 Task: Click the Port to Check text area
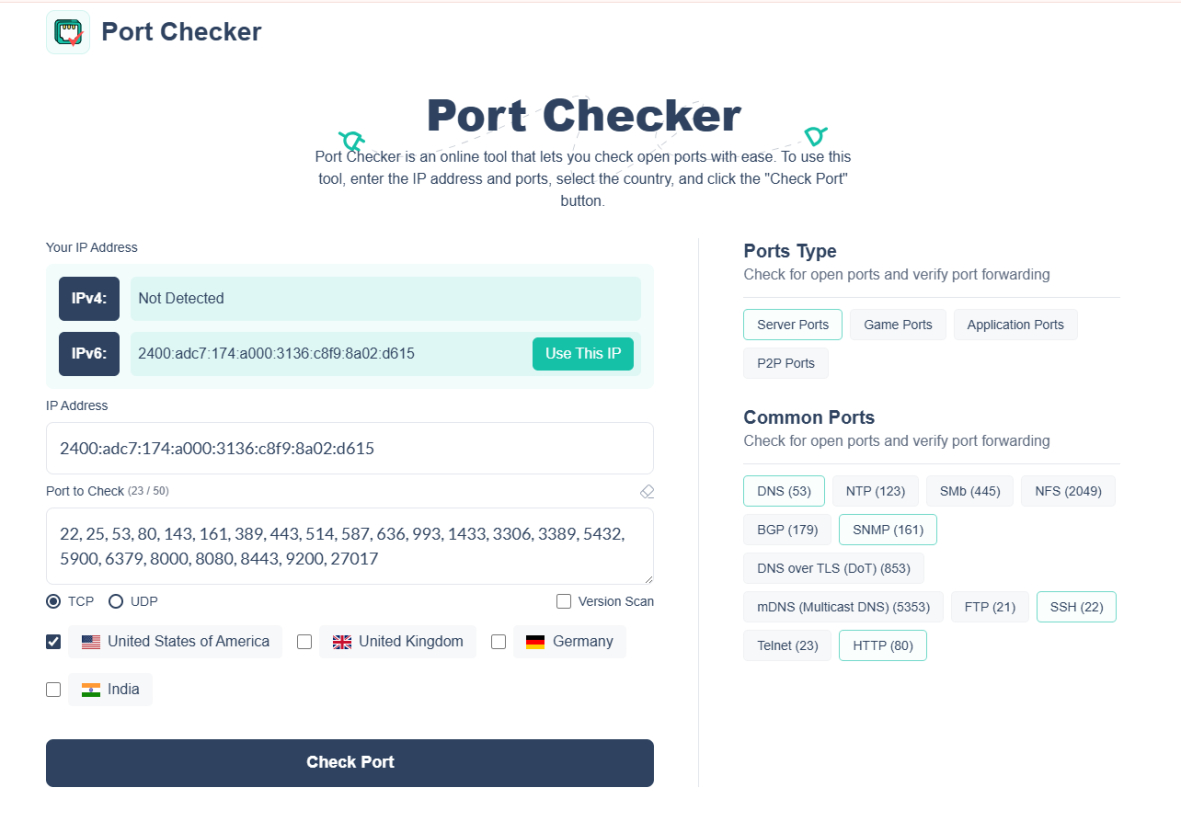click(349, 546)
